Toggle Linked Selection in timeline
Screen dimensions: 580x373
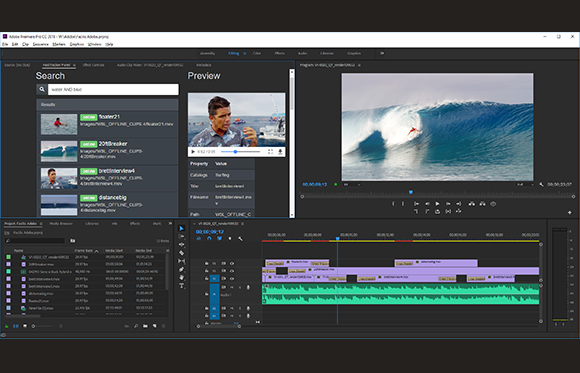pyautogui.click(x=219, y=239)
